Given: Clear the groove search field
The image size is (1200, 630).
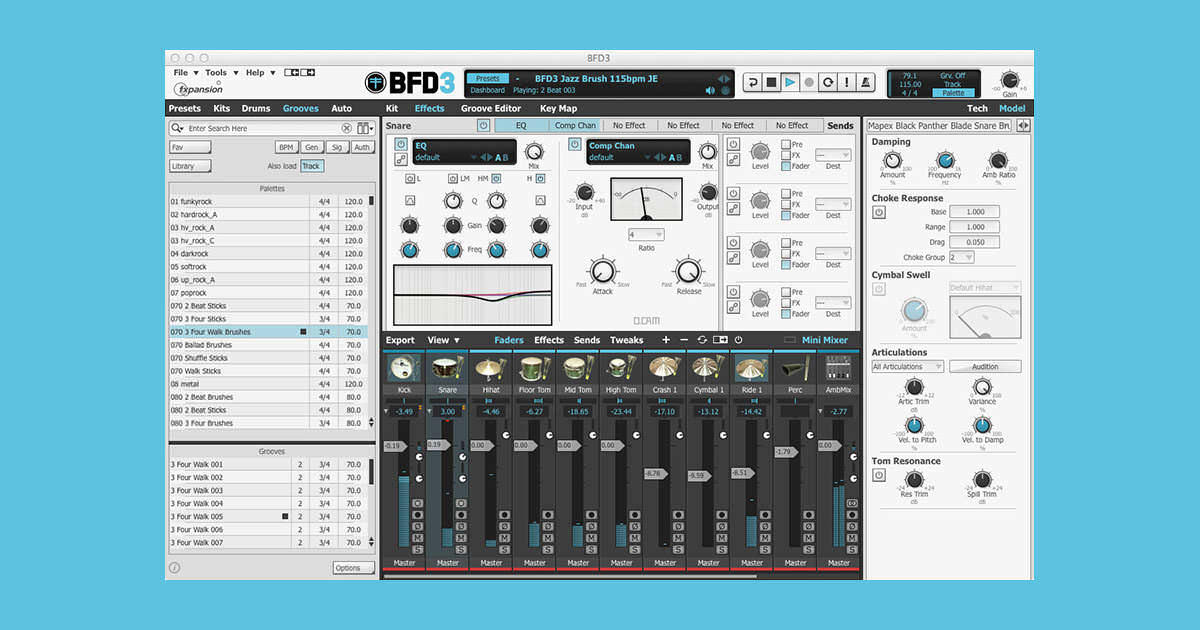Looking at the screenshot, I should (x=347, y=128).
